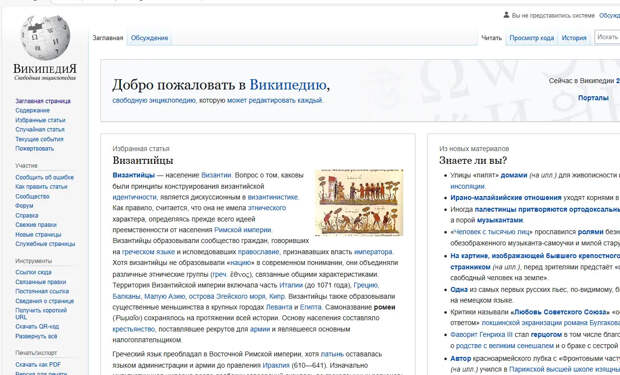Open Текущие события link

click(x=39, y=139)
